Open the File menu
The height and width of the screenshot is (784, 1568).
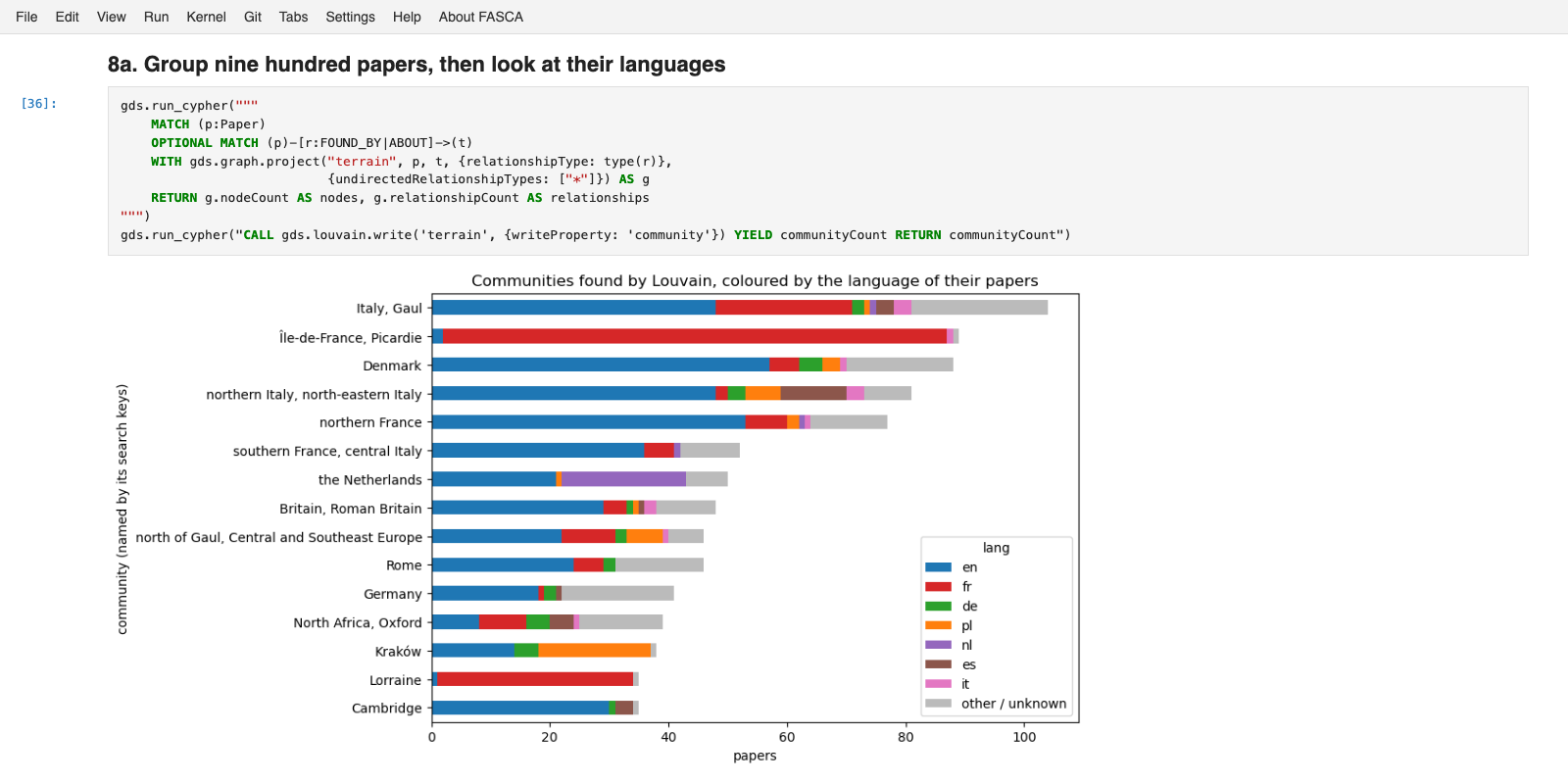(x=26, y=17)
